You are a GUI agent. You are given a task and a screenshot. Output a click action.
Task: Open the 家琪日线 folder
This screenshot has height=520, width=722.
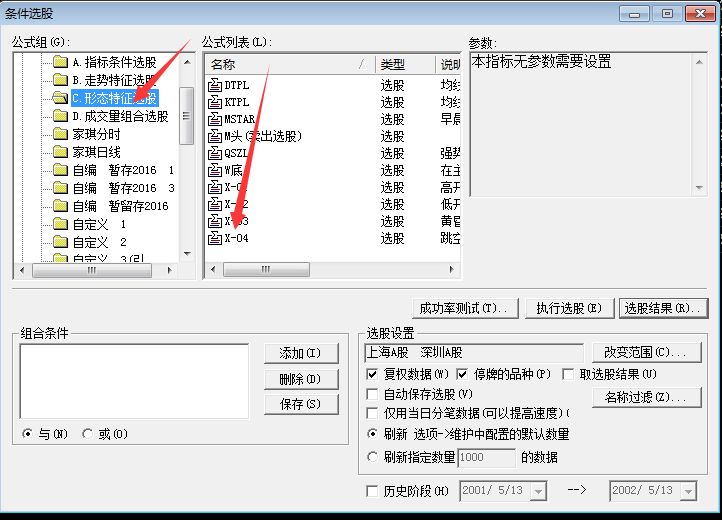(x=96, y=152)
